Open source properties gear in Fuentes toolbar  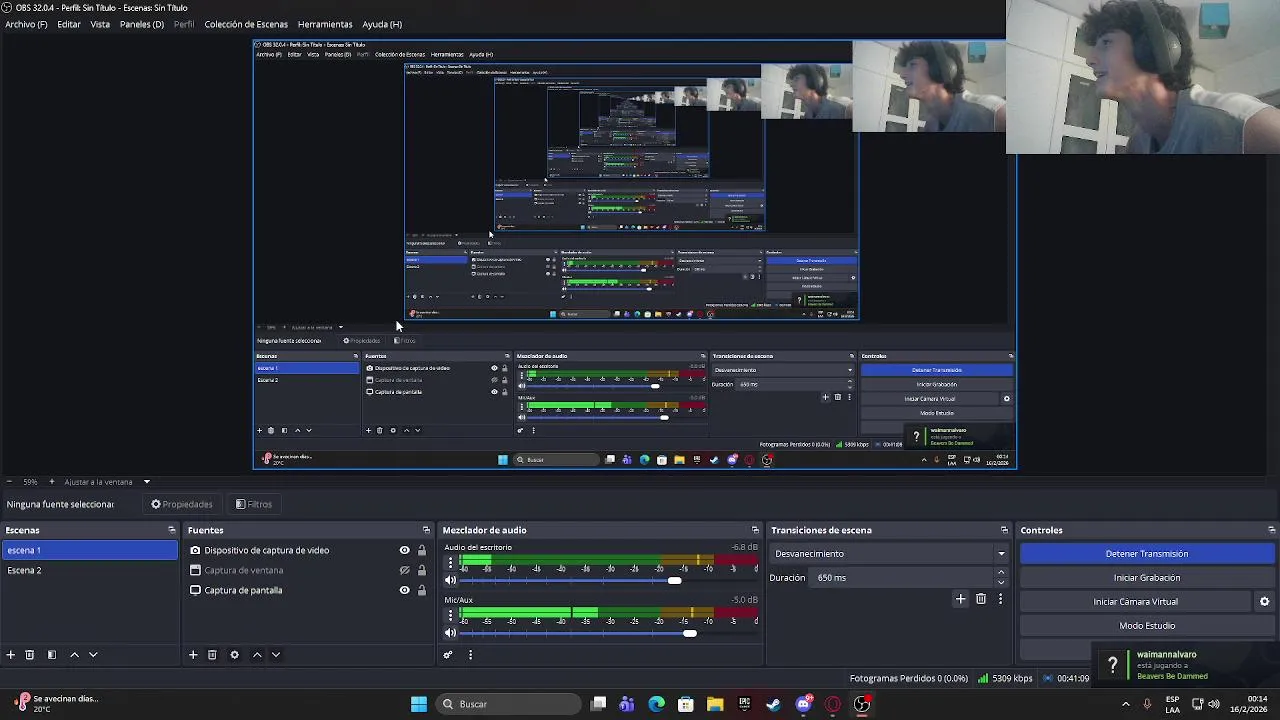point(235,655)
